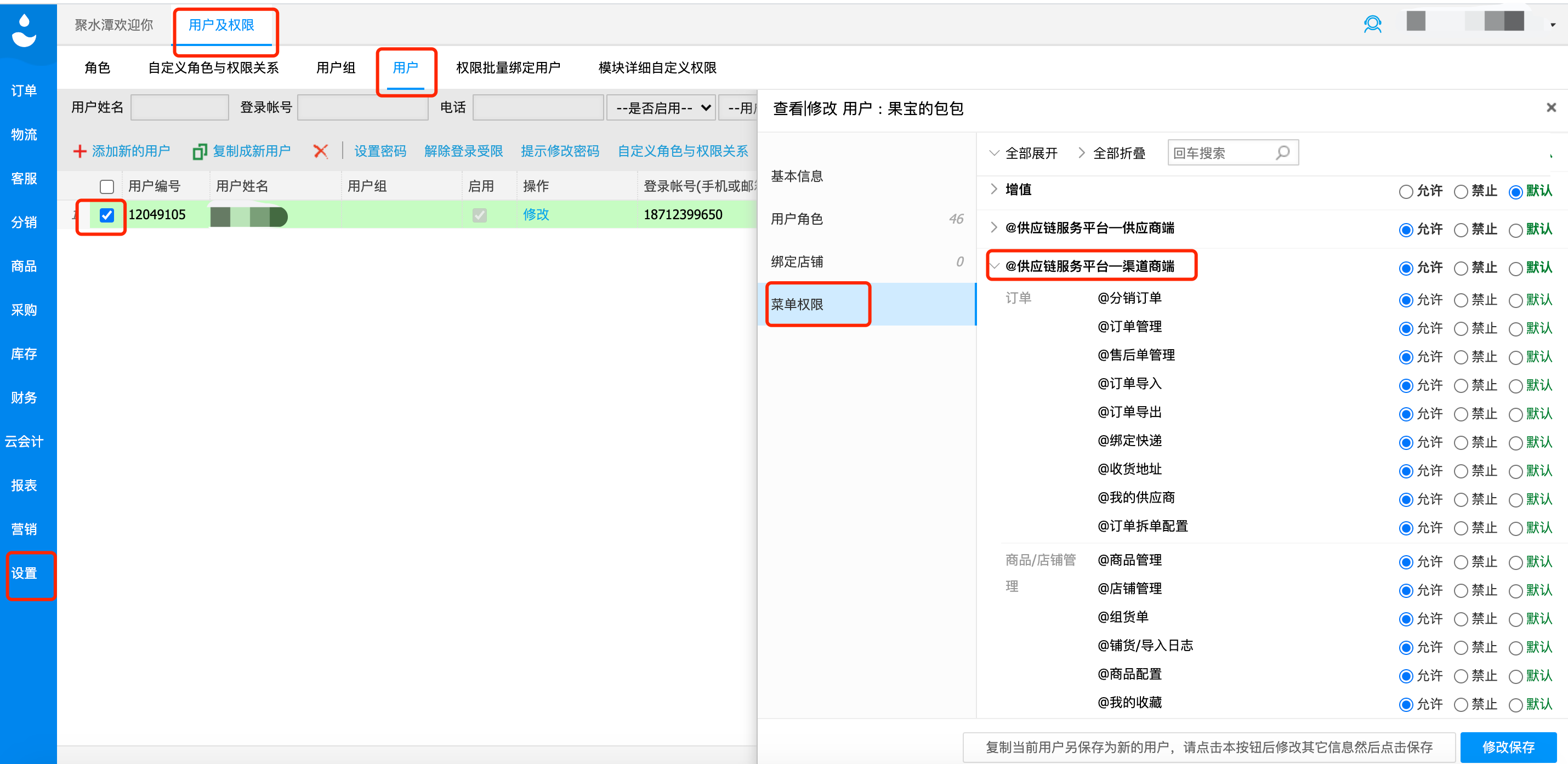Screen dimensions: 1568x764
Task: Click the 修改 link in user row
Action: pyautogui.click(x=536, y=215)
